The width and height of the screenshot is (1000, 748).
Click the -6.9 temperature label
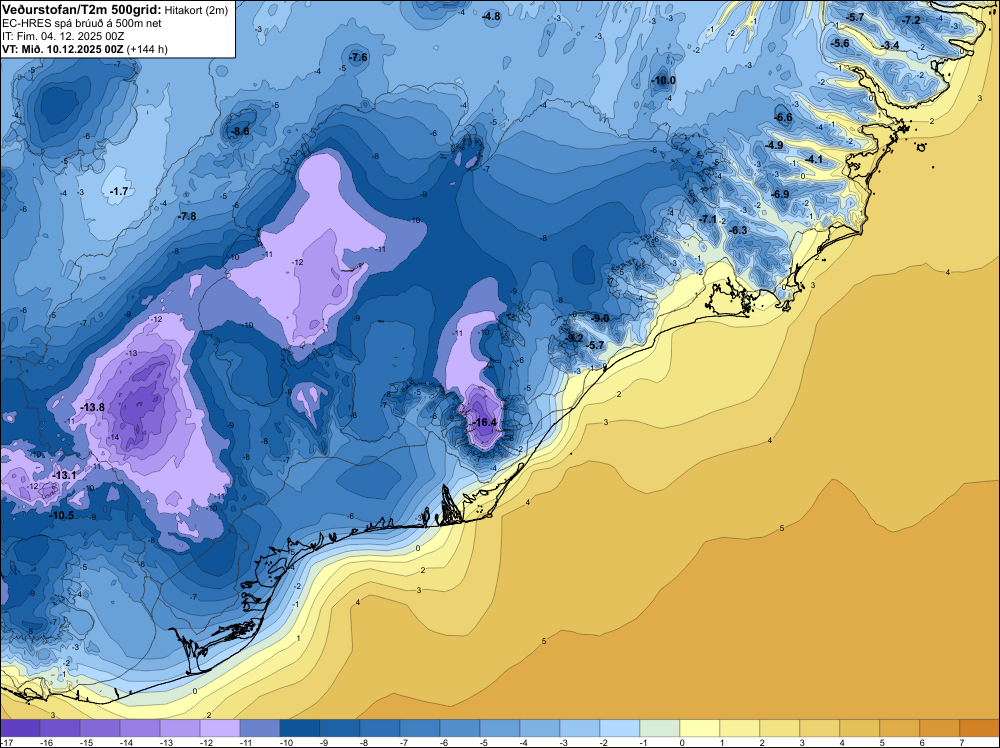780,194
